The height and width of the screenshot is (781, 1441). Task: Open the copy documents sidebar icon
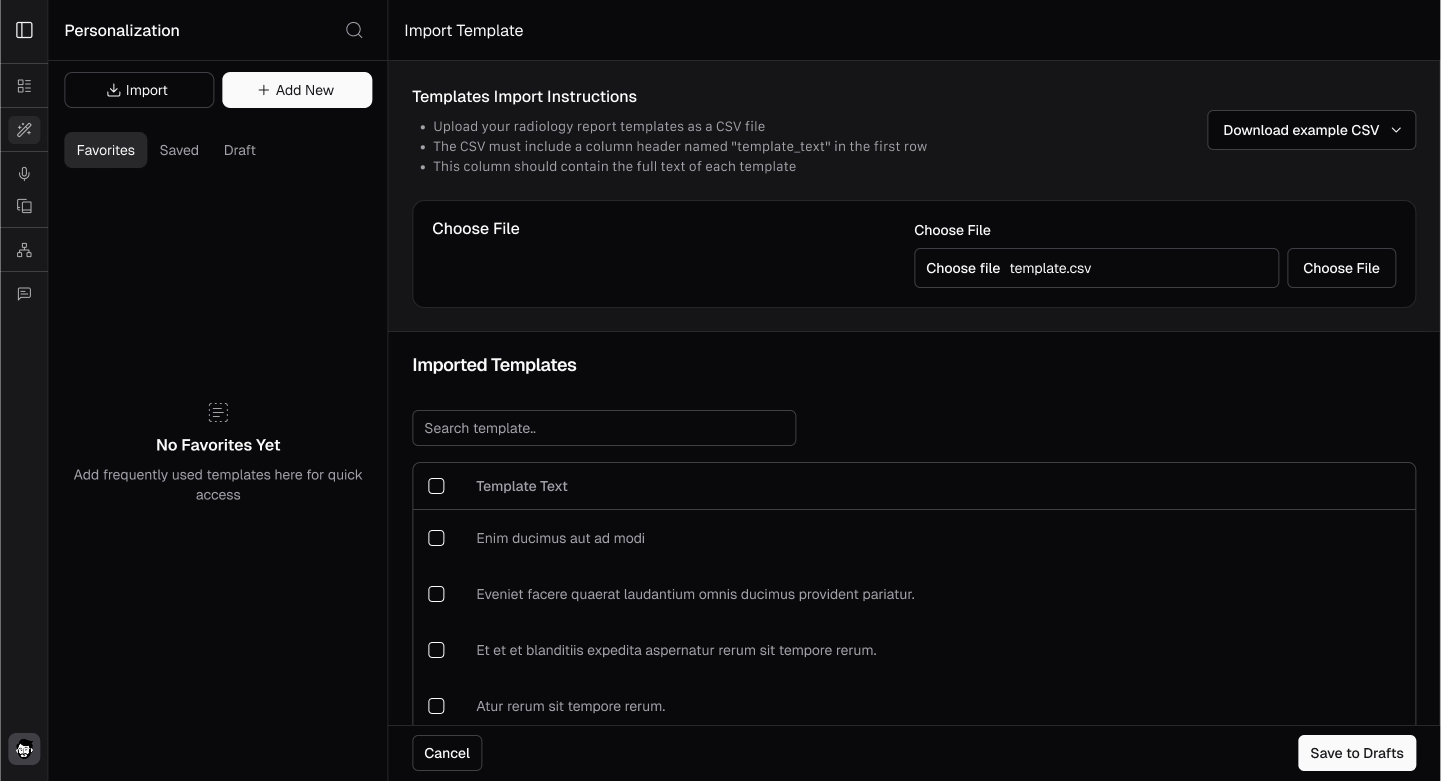click(x=24, y=206)
